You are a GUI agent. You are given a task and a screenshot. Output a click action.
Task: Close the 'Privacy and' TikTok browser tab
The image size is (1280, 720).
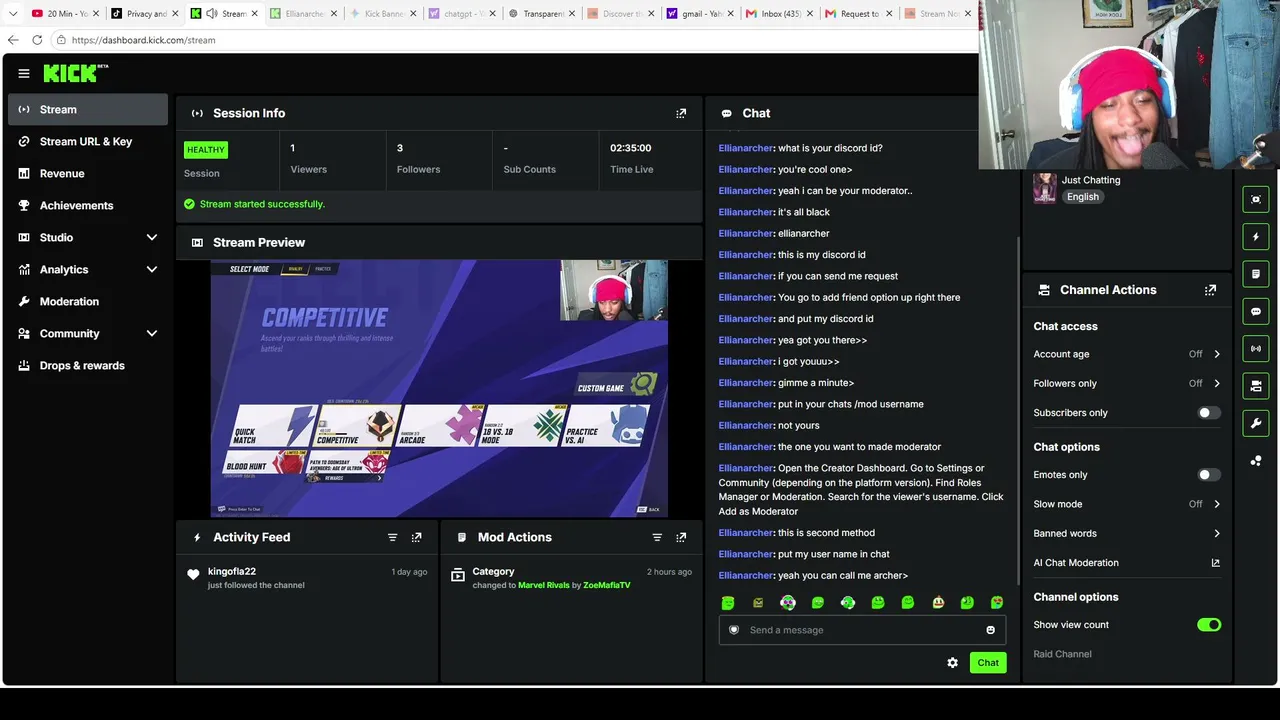click(x=176, y=13)
